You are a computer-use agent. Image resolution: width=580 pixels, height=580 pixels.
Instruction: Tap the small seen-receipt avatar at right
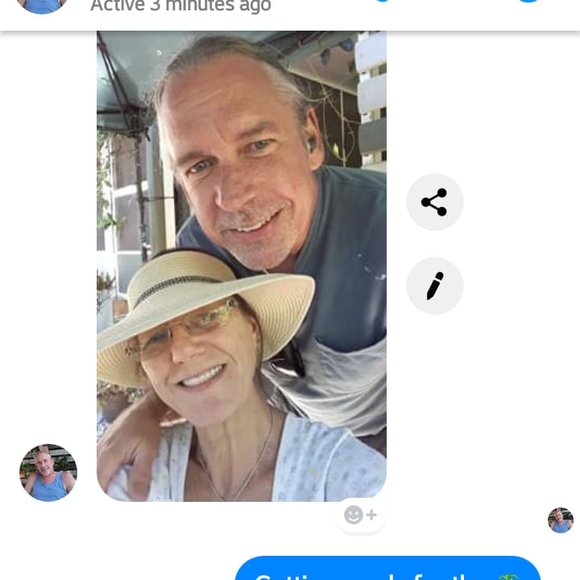pyautogui.click(x=560, y=520)
